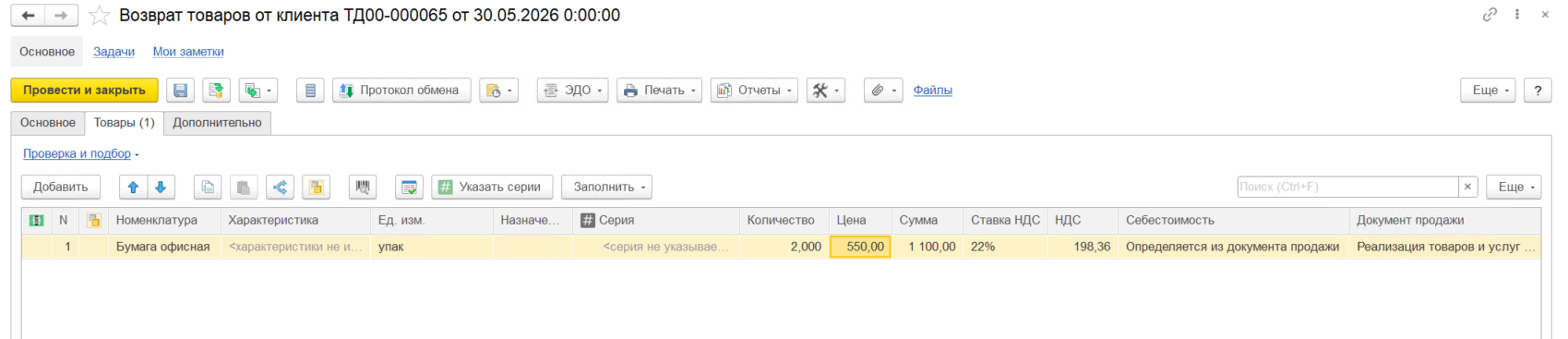Select VAT rate cell 22%
Image resolution: width=1568 pixels, height=339 pixels.
[1005, 247]
